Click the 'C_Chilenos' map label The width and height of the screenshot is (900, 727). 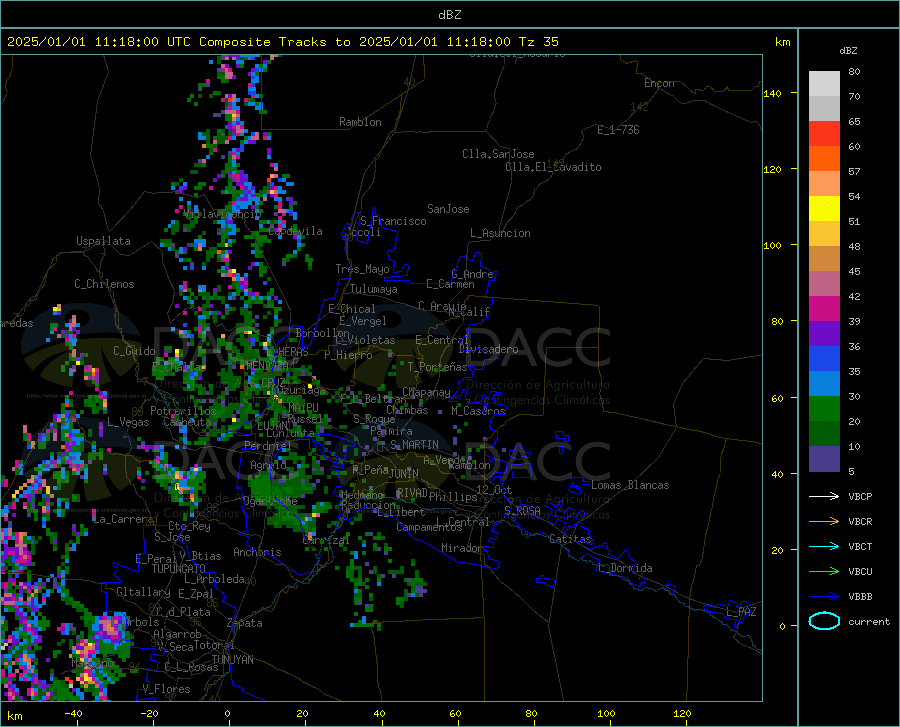(x=104, y=284)
